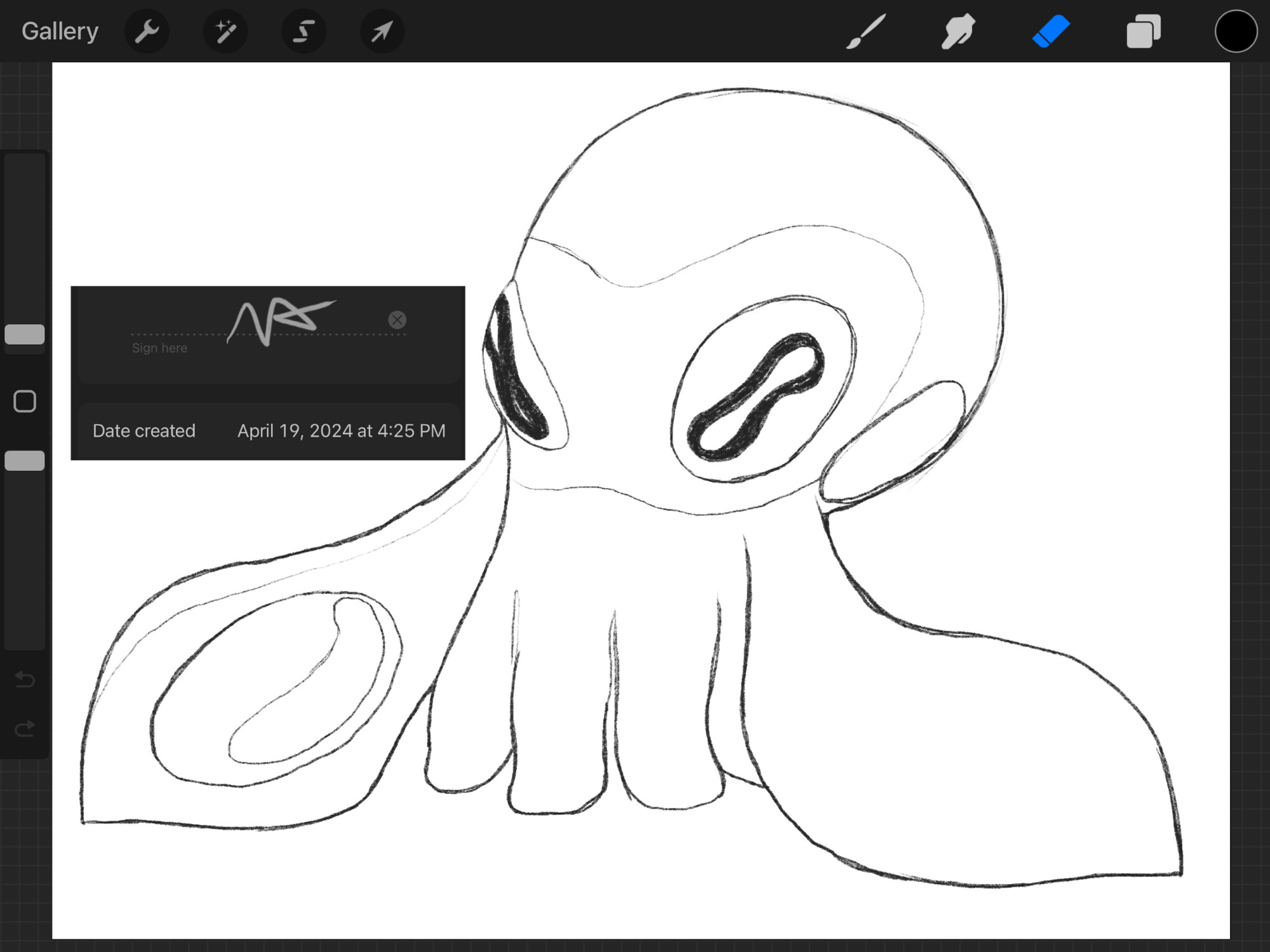Tap the 'Sign here' placeholder text
This screenshot has width=1270, height=952.
[x=159, y=348]
